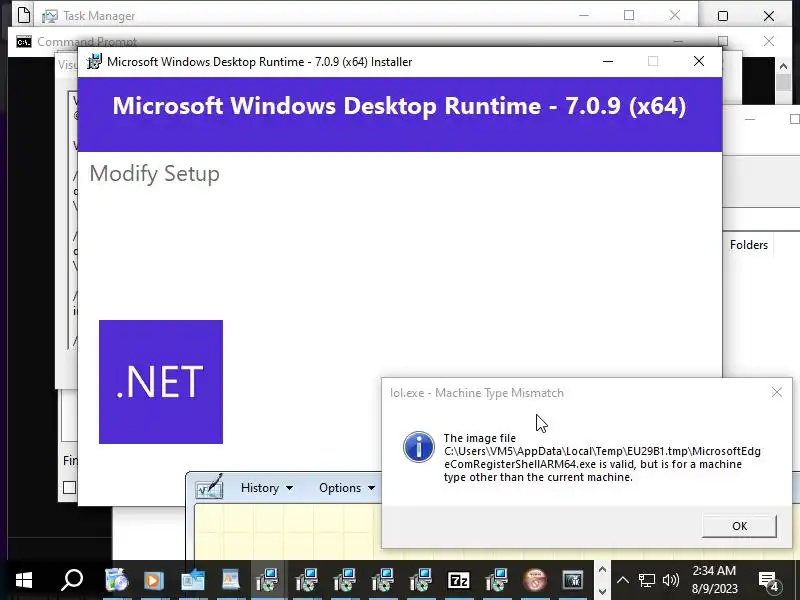Click the 'Modify Setup' heading

tap(155, 174)
